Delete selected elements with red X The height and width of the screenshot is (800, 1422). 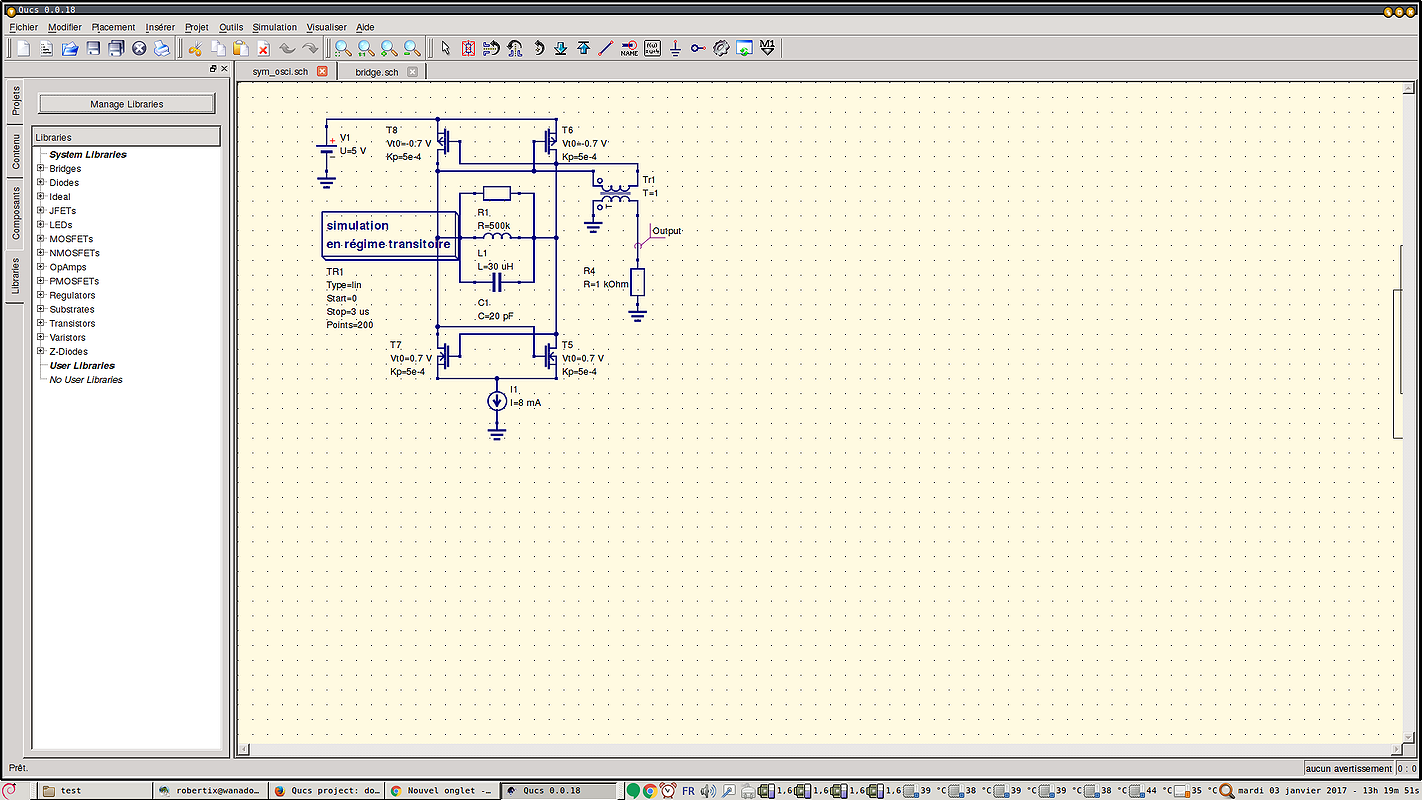click(264, 48)
